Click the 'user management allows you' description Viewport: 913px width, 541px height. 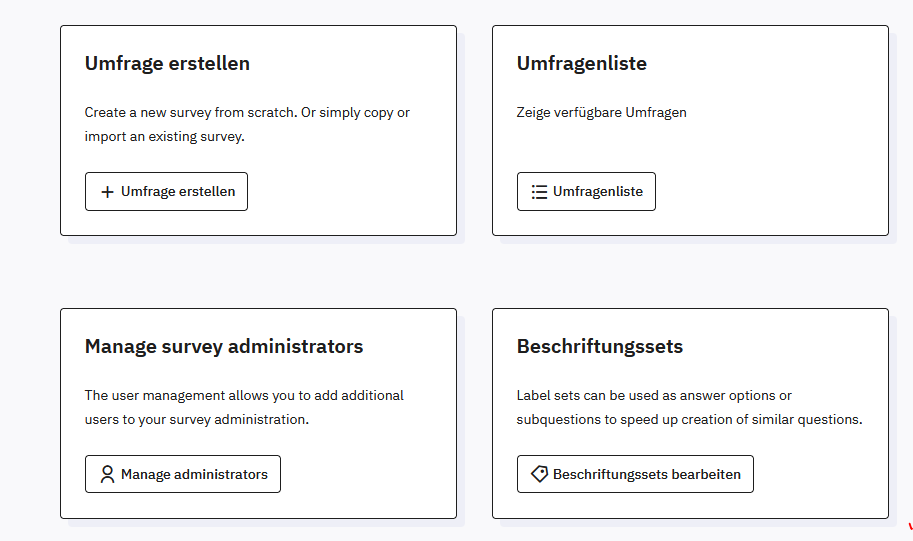click(x=244, y=396)
